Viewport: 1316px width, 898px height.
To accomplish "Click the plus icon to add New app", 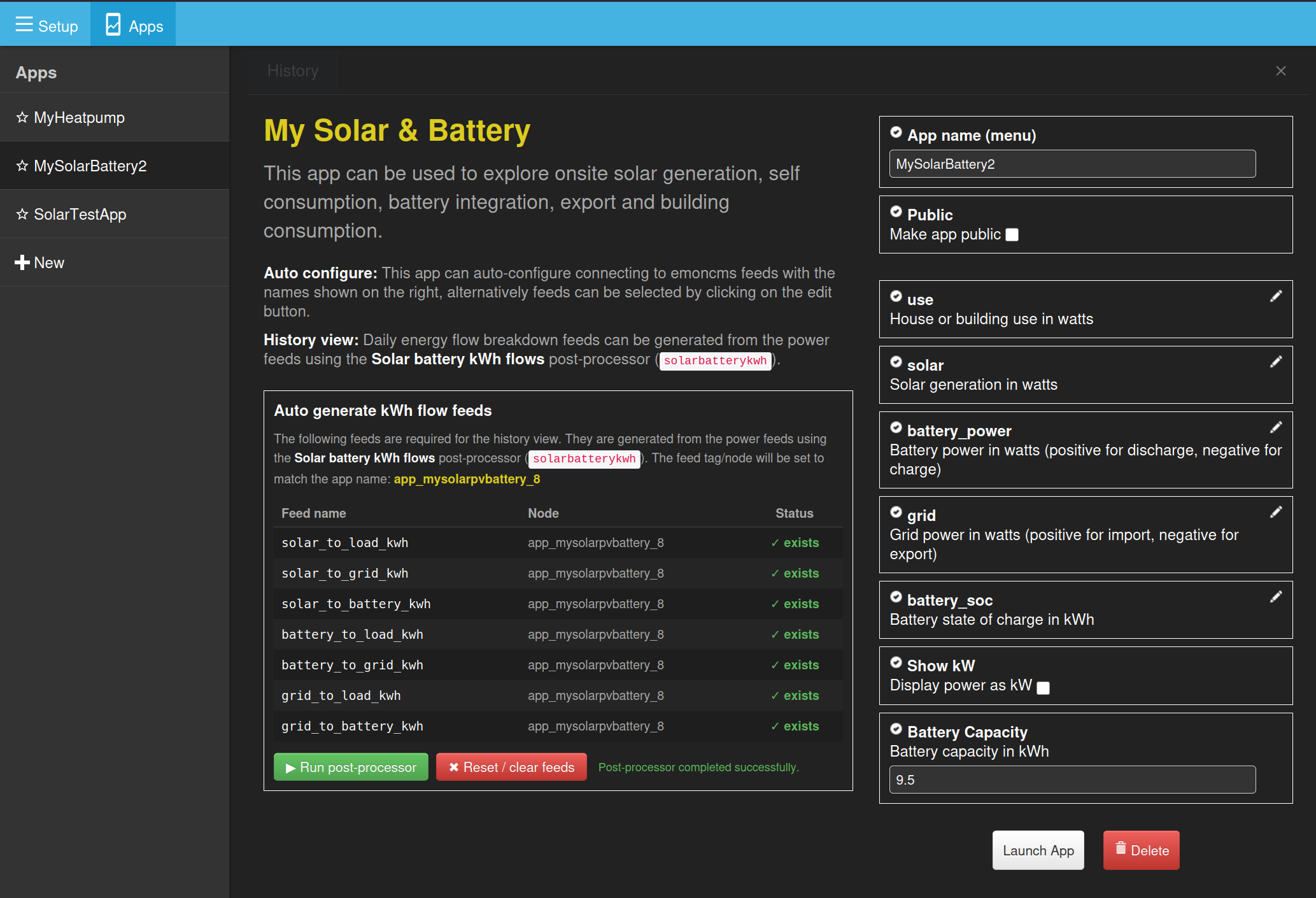I will click(x=22, y=262).
